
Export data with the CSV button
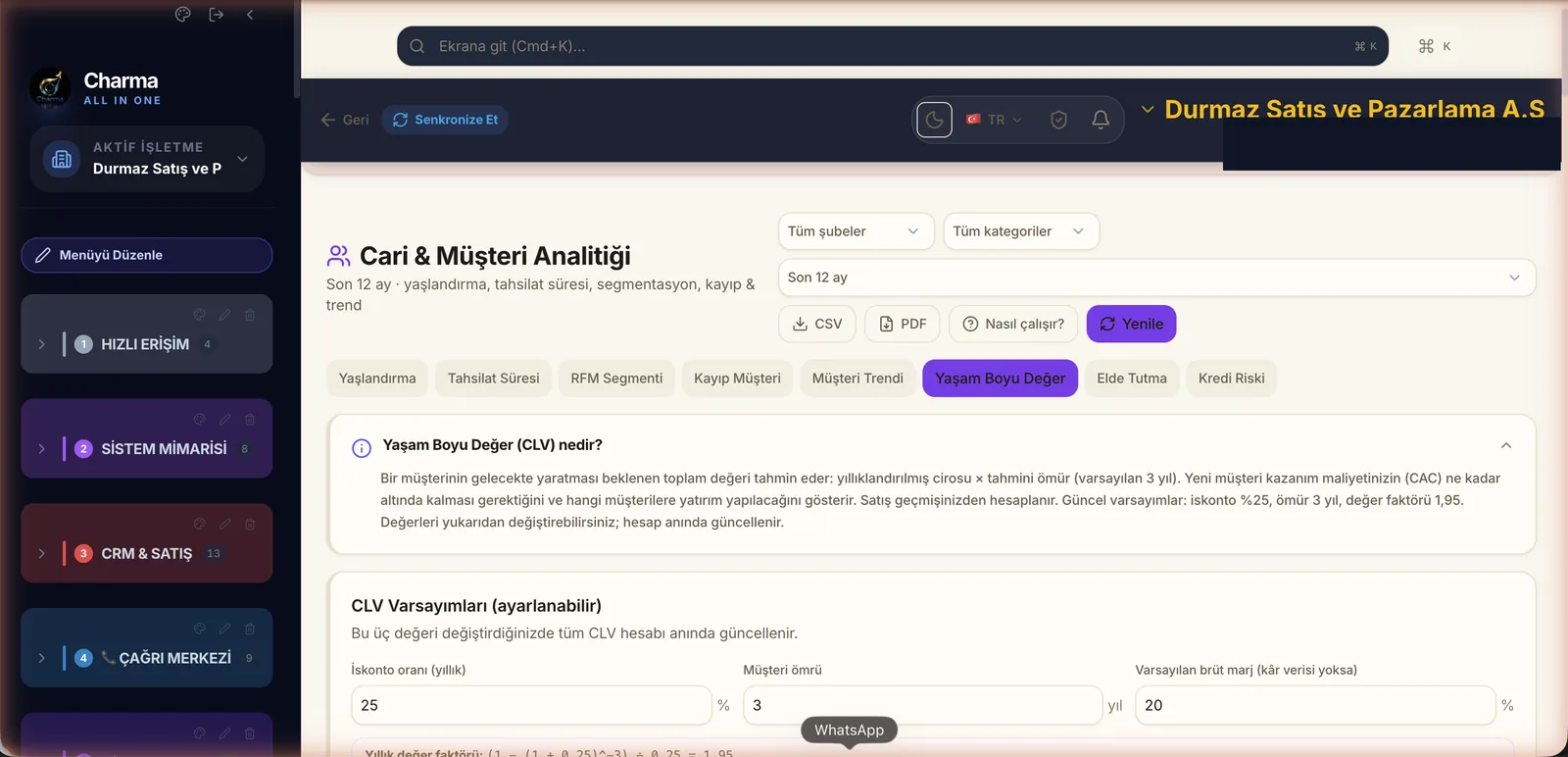817,324
